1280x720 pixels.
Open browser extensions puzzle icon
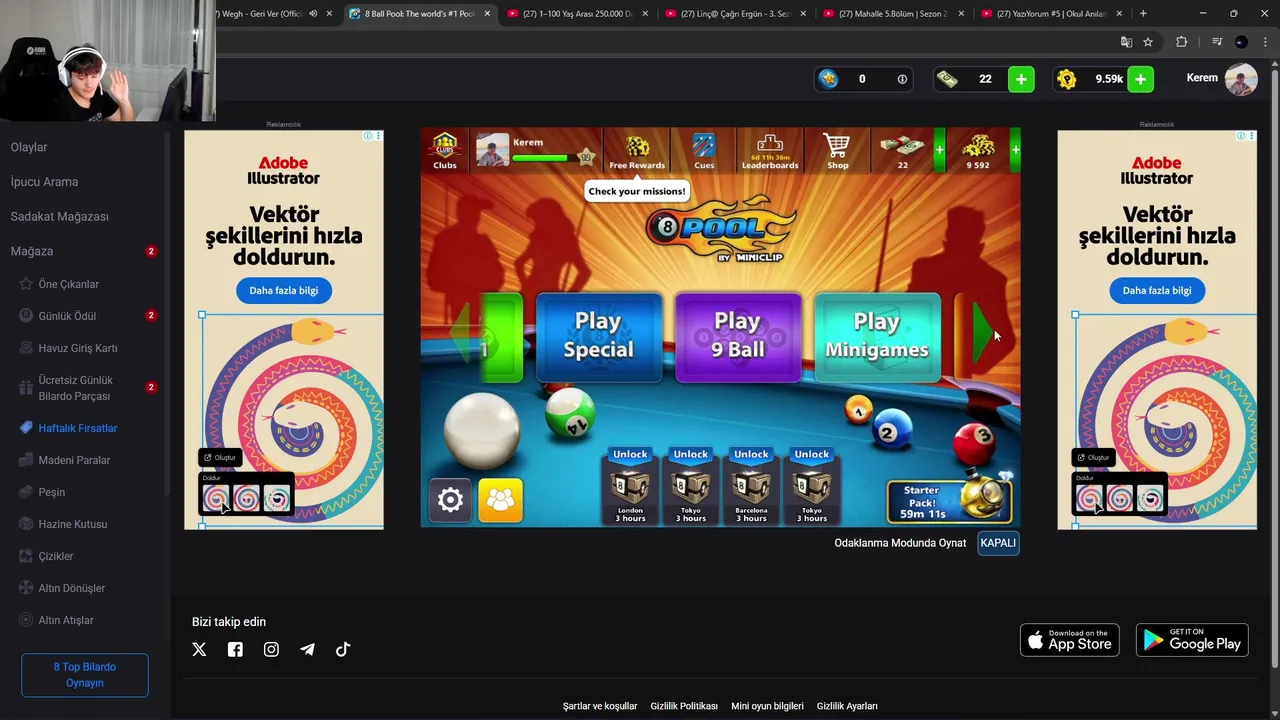click(1181, 42)
